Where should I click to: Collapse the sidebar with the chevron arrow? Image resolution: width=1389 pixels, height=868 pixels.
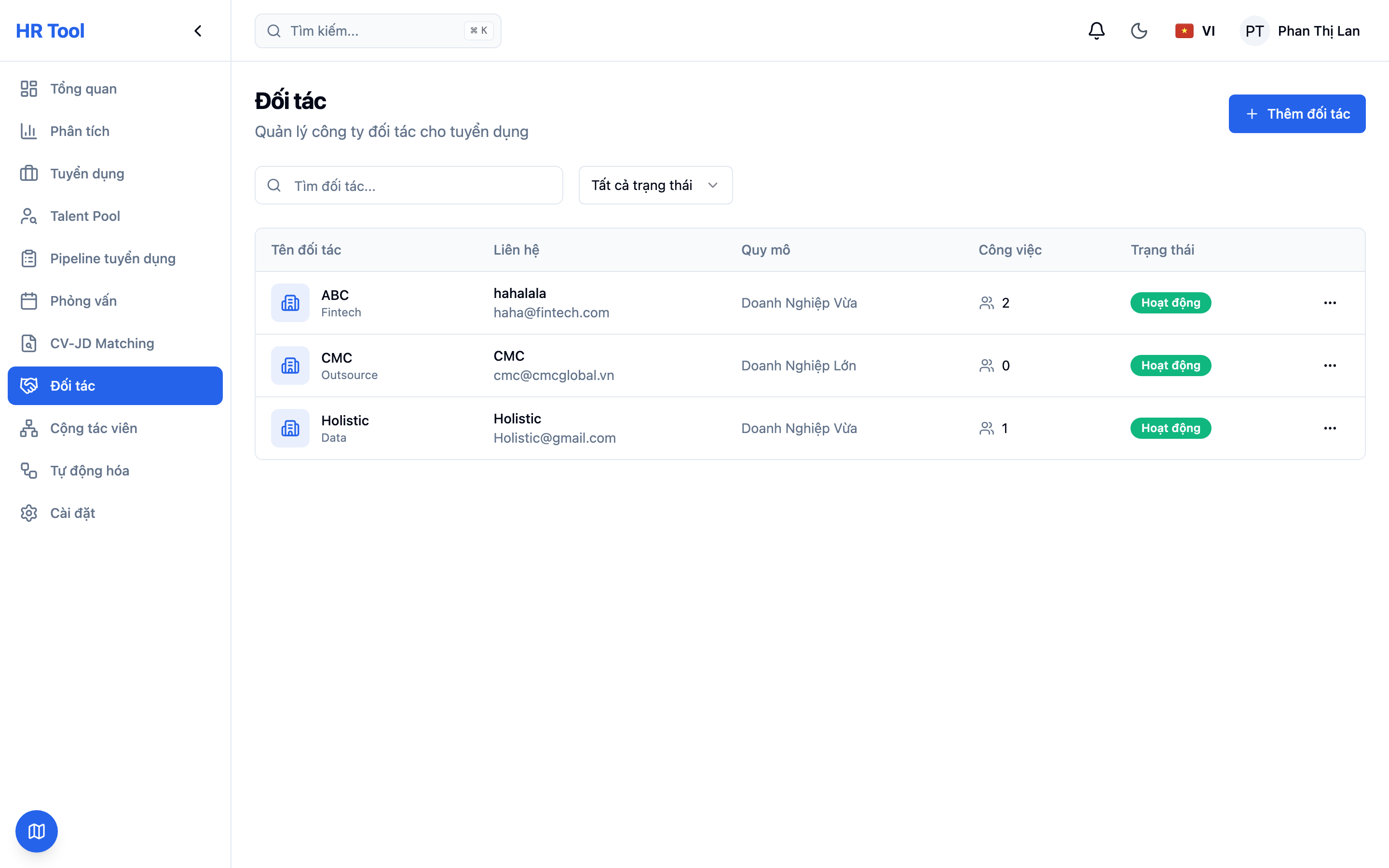198,31
